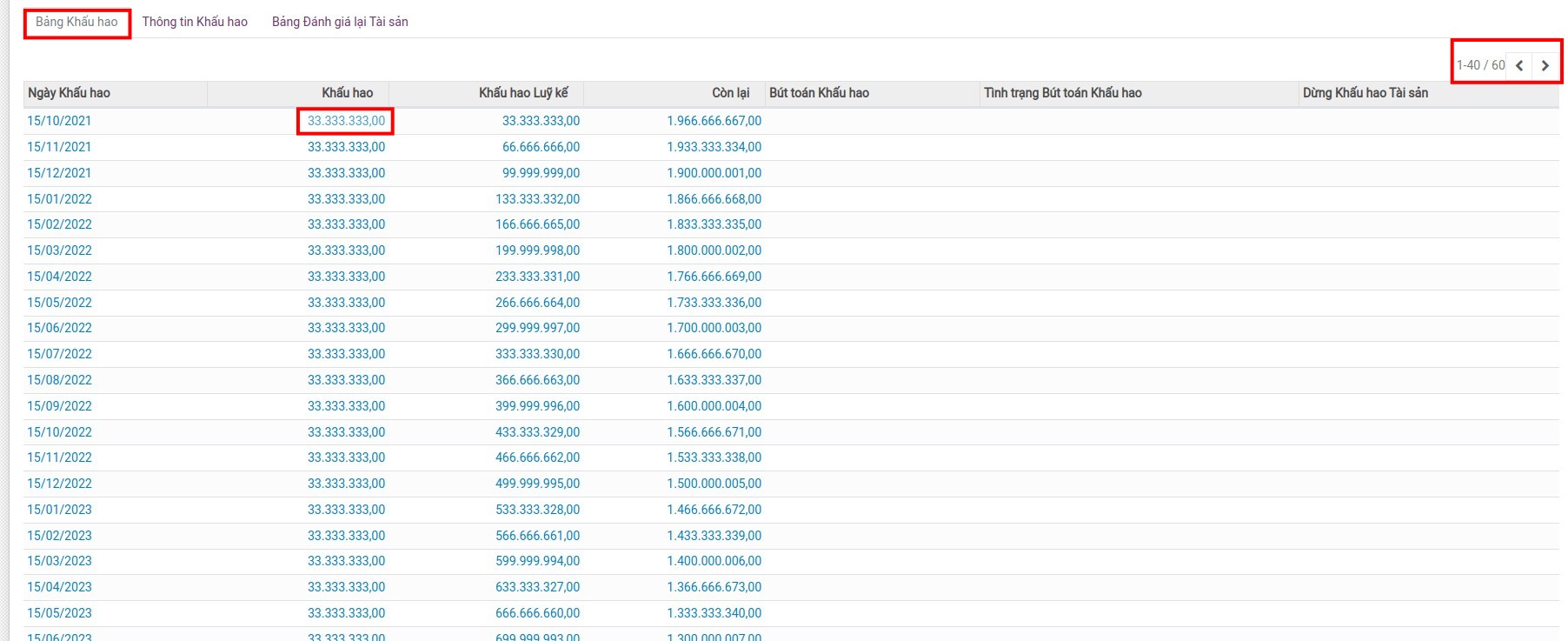Viewport: 1568px width, 641px height.
Task: Click cumulative value 99.999.999,00
Action: (x=541, y=173)
